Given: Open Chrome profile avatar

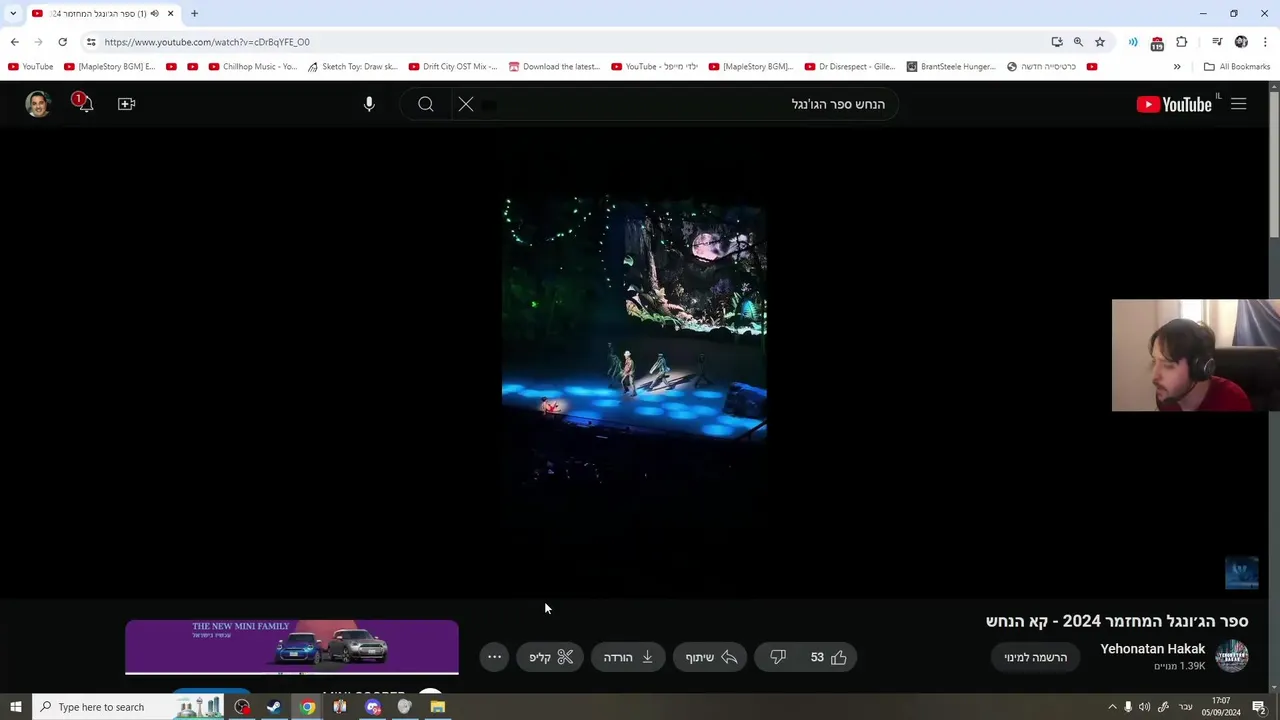Looking at the screenshot, I should [x=1241, y=42].
